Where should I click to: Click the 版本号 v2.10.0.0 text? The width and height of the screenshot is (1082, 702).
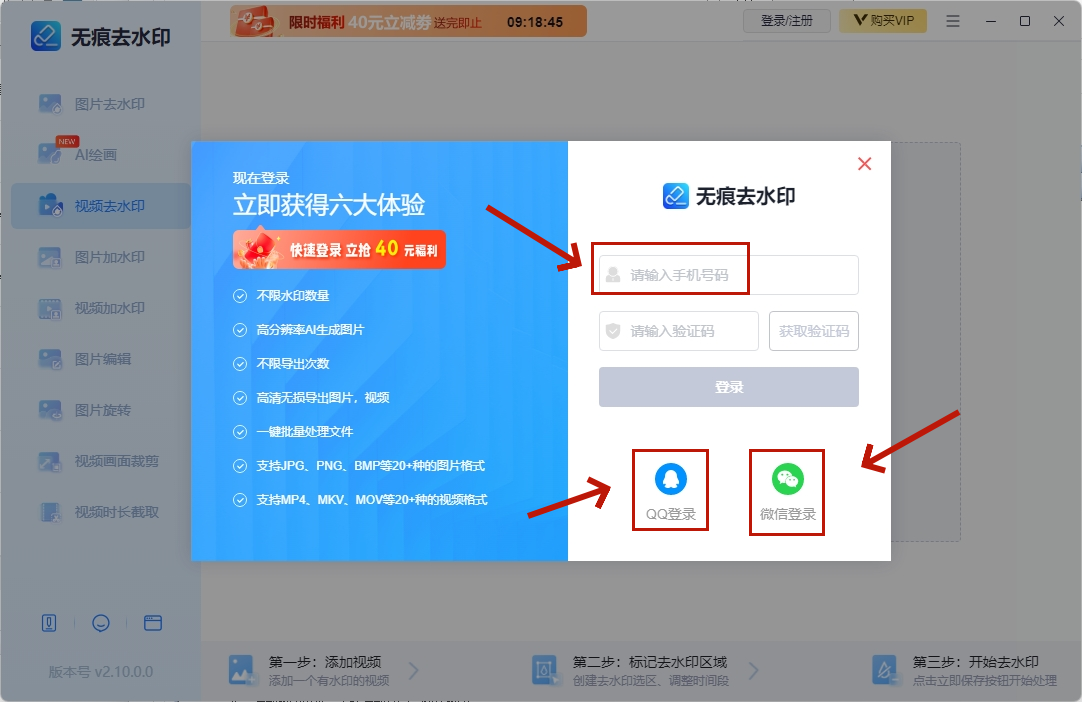coord(101,672)
